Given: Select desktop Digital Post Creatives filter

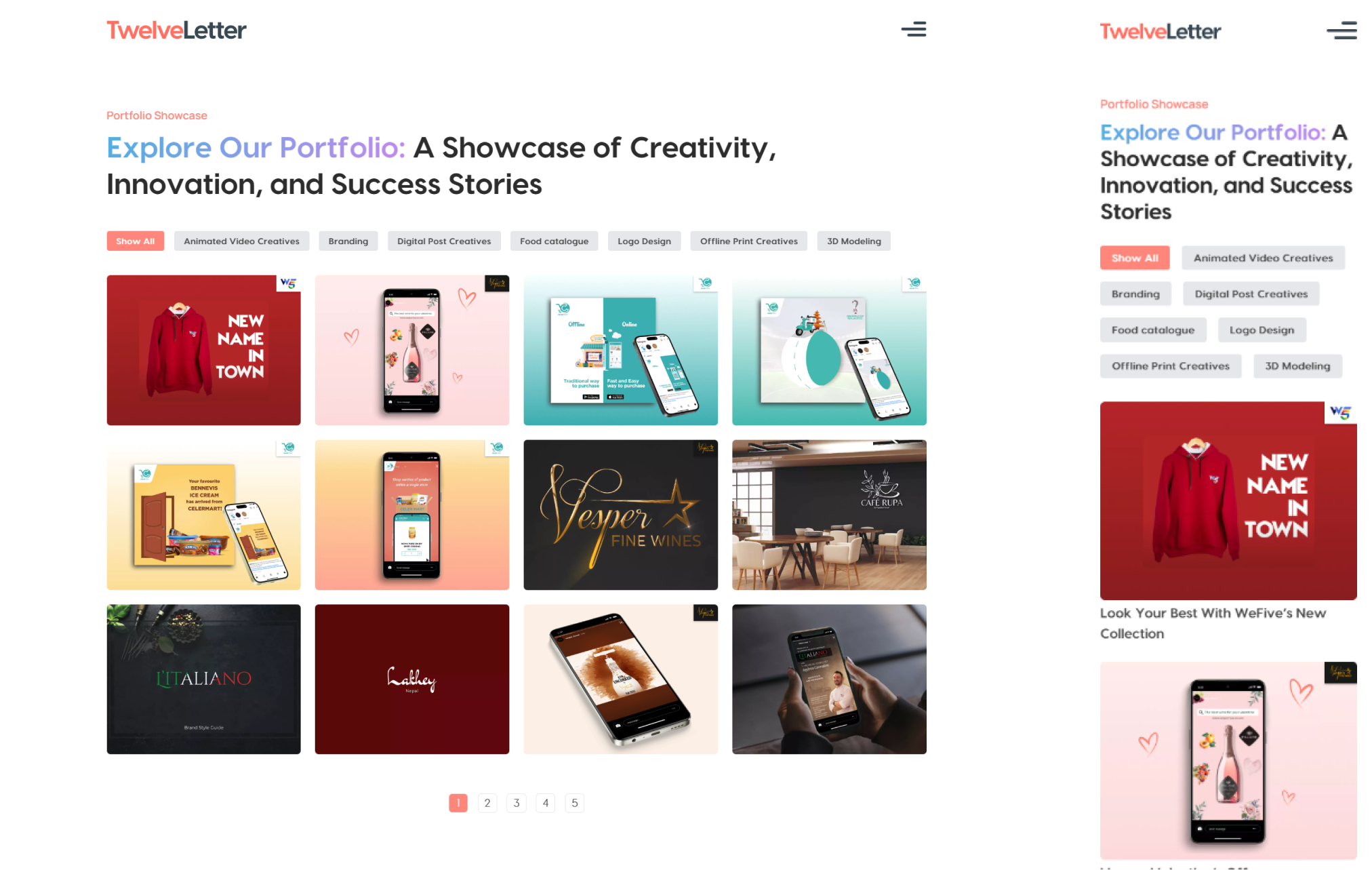Looking at the screenshot, I should click(444, 241).
